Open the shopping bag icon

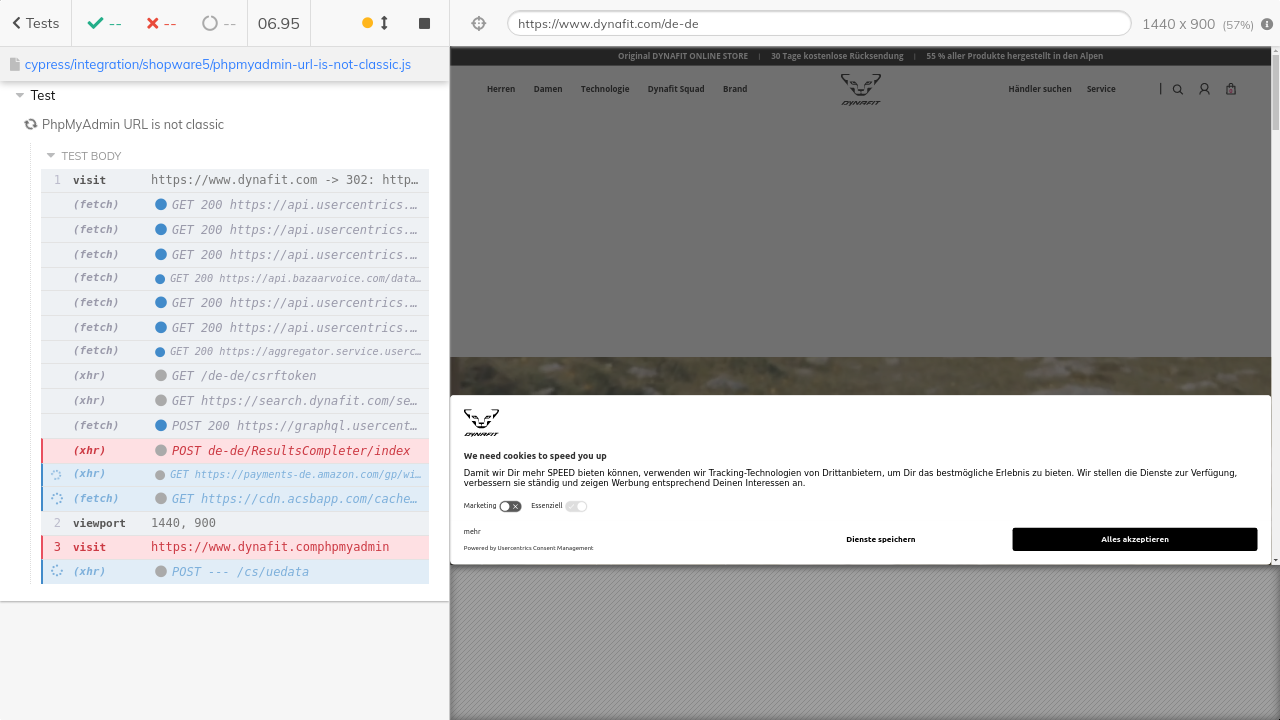(x=1231, y=89)
